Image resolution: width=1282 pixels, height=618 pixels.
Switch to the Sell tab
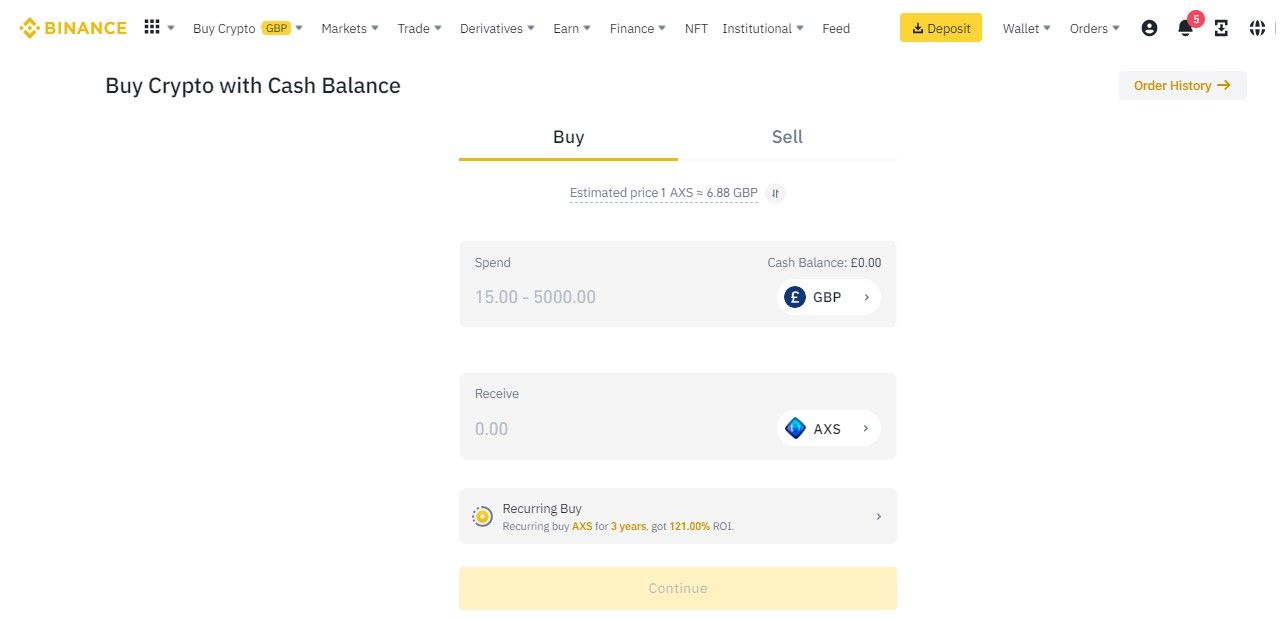[x=787, y=137]
